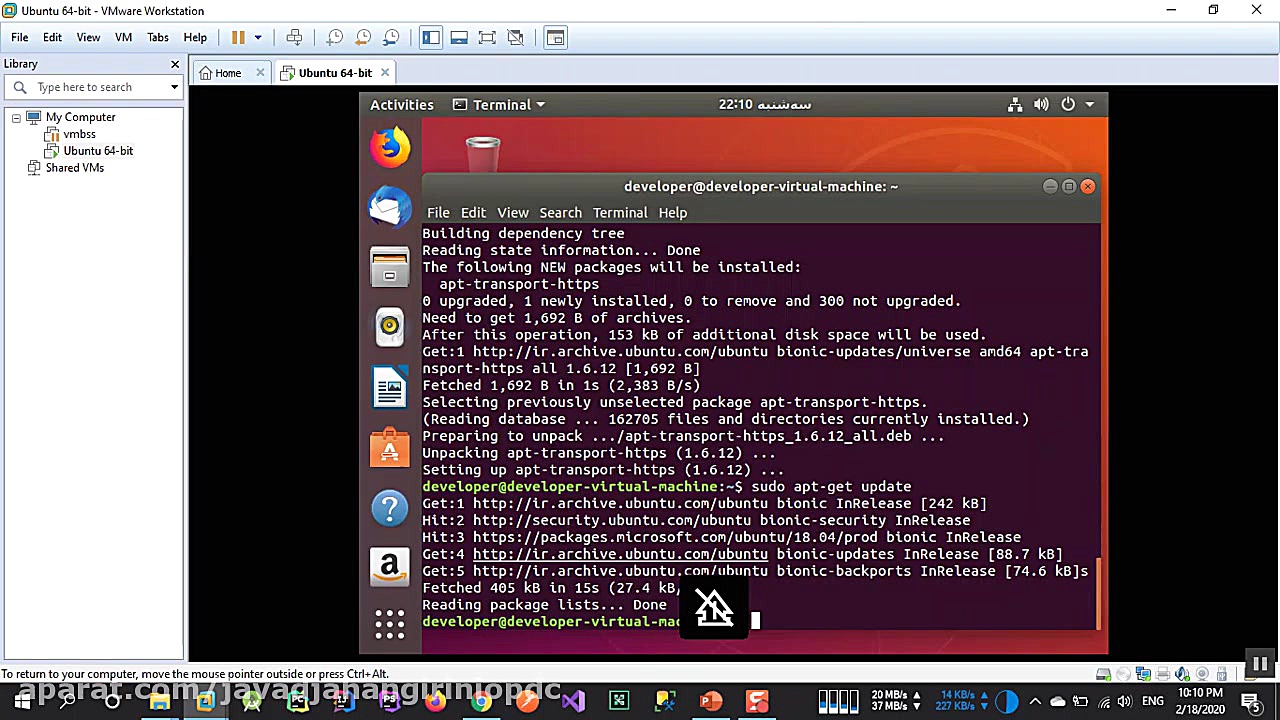Open Firefox from the Ubuntu dock
This screenshot has width=1280, height=720.
pos(390,146)
